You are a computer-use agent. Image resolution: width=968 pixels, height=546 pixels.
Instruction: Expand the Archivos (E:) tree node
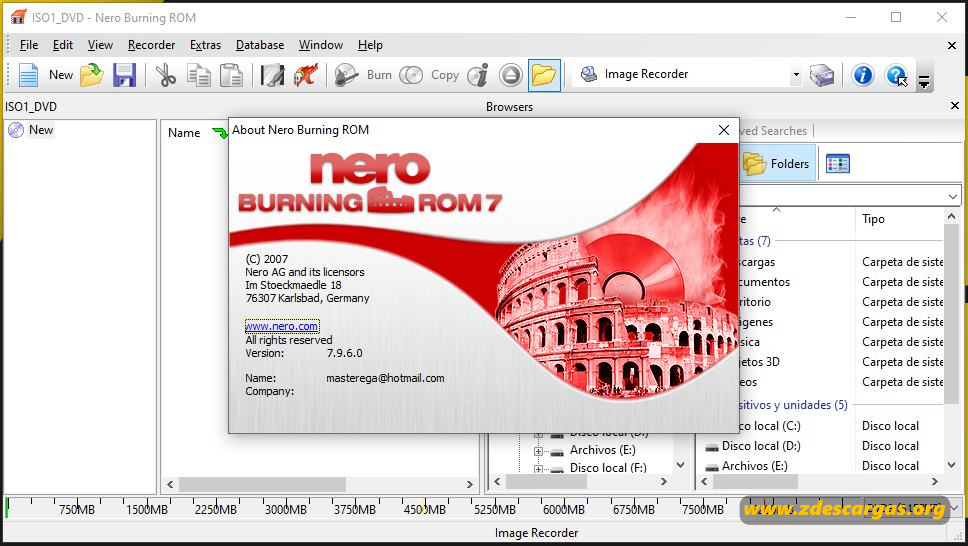click(x=538, y=452)
